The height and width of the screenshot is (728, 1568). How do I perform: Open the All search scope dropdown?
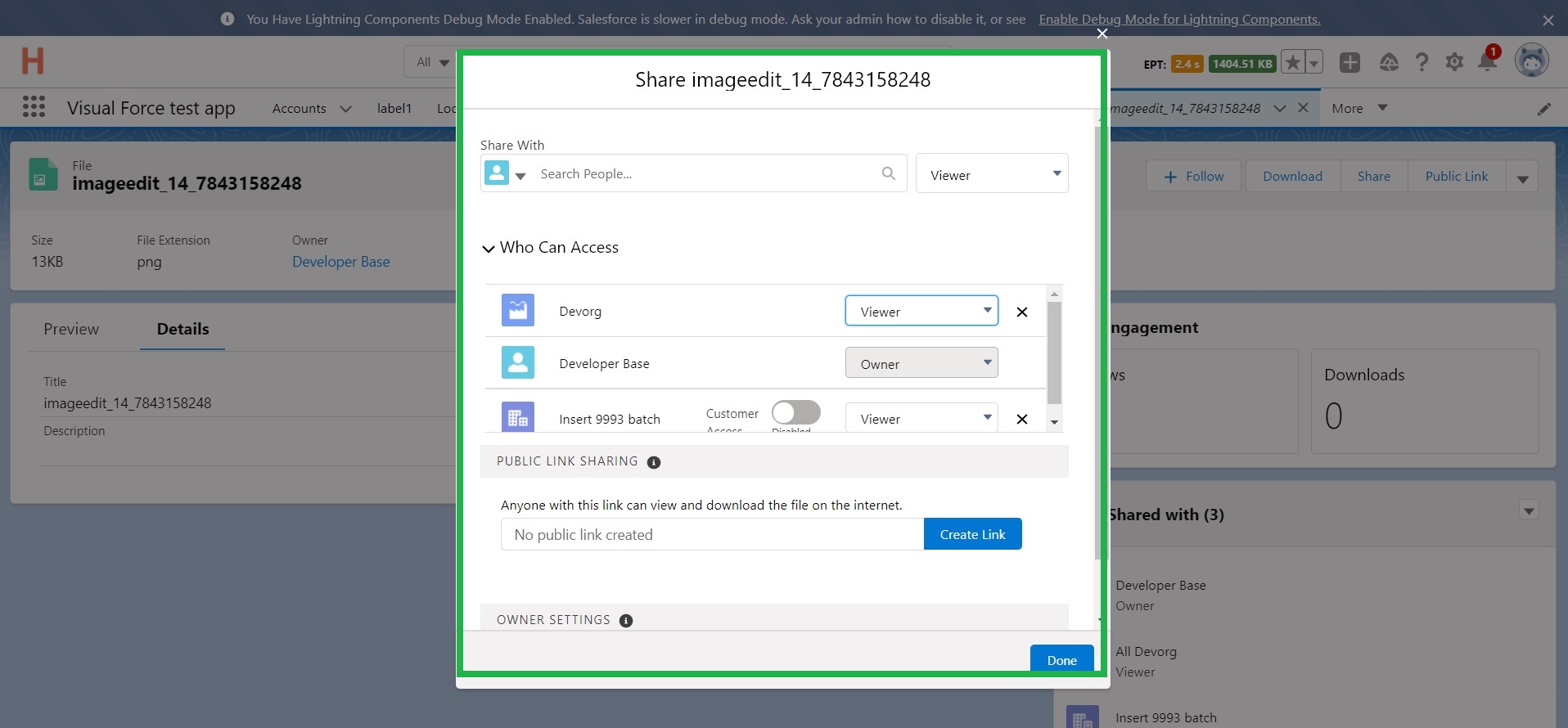(432, 62)
